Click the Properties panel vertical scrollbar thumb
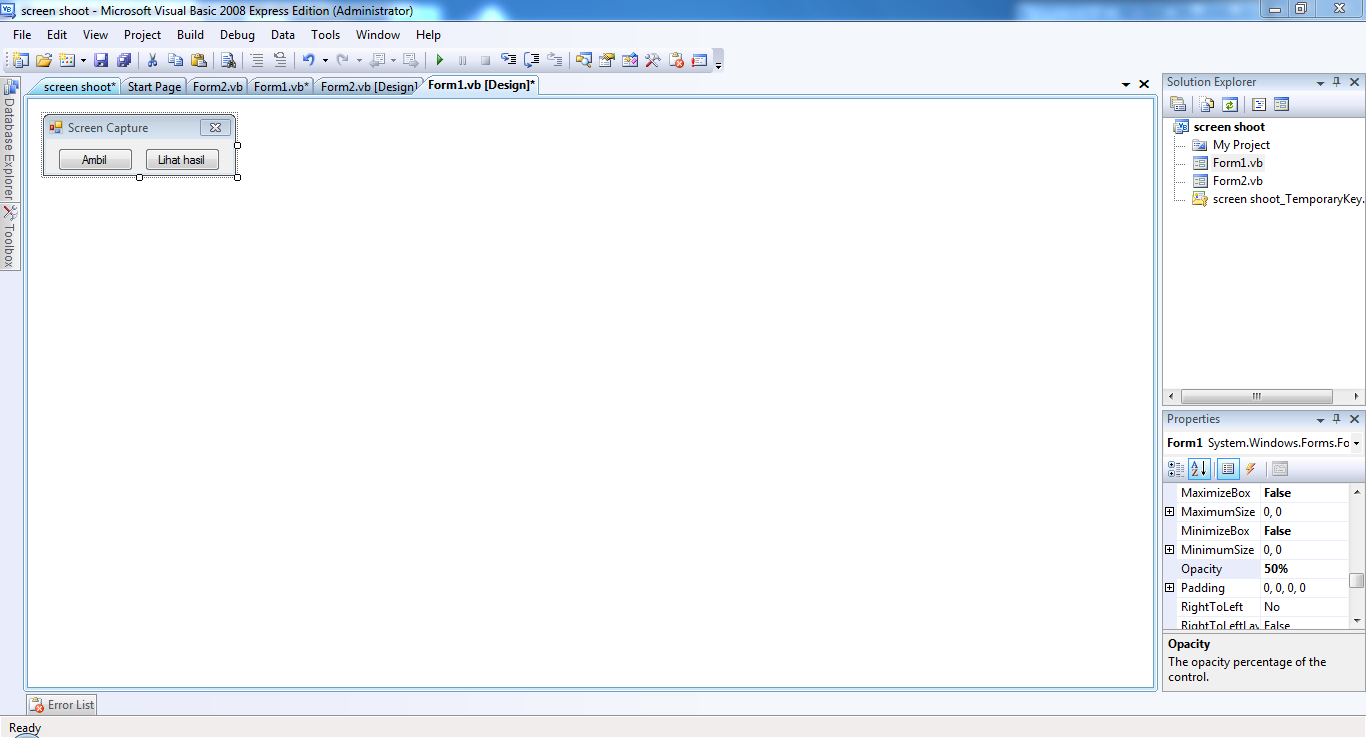This screenshot has height=738, width=1366. [1356, 580]
